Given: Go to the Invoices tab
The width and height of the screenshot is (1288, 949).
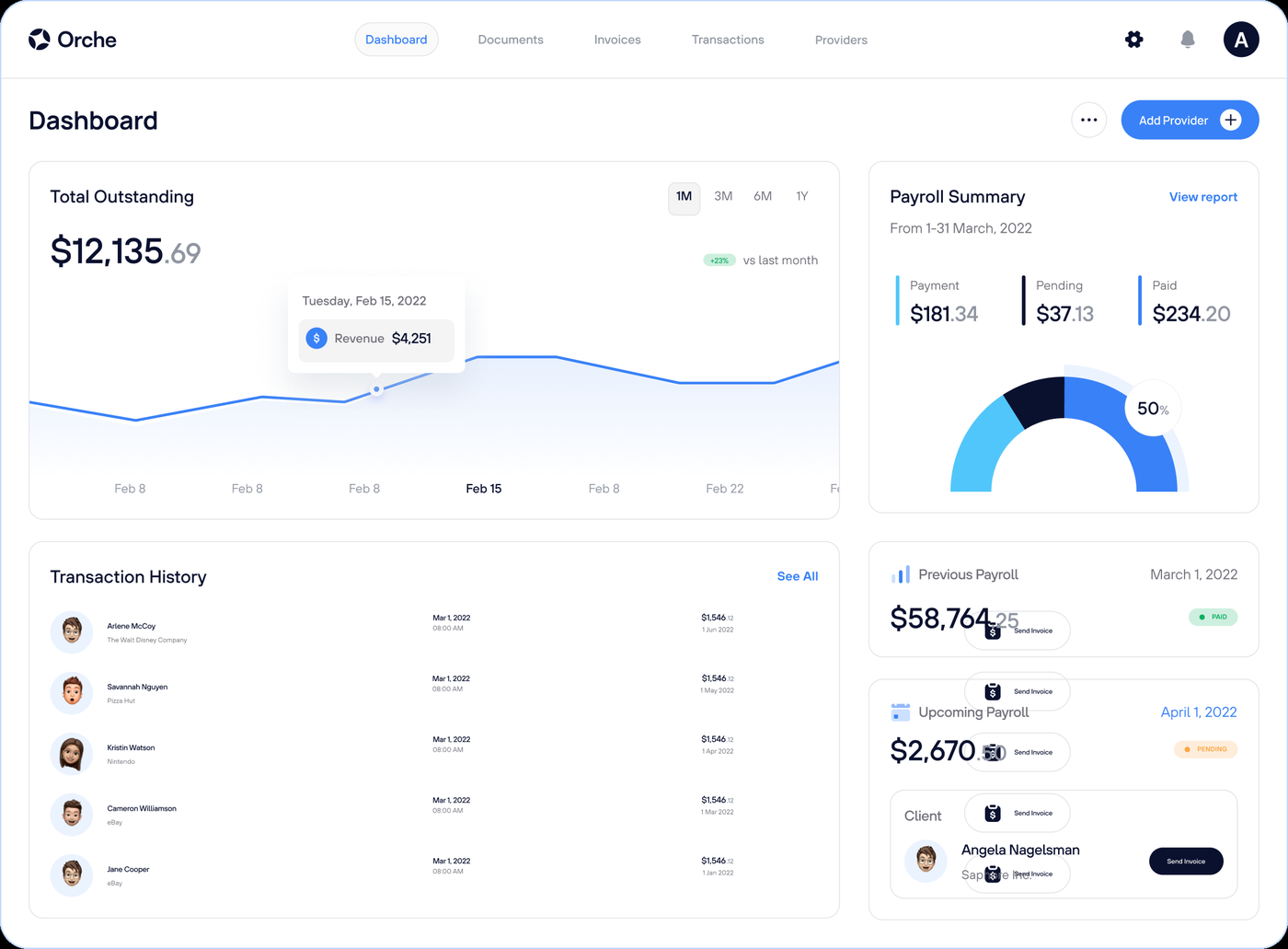Looking at the screenshot, I should click(617, 40).
